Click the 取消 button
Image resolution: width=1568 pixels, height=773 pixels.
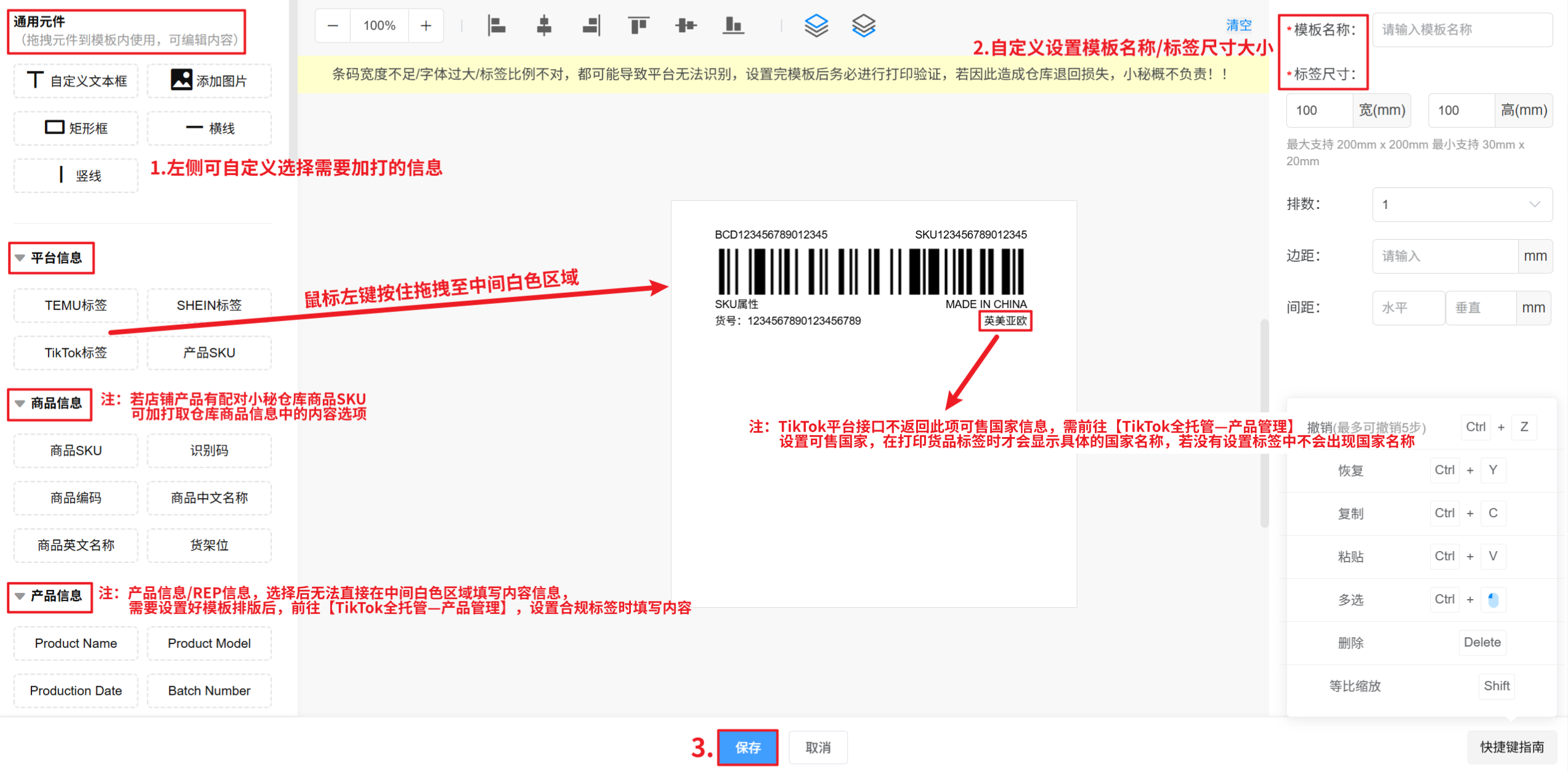[818, 747]
